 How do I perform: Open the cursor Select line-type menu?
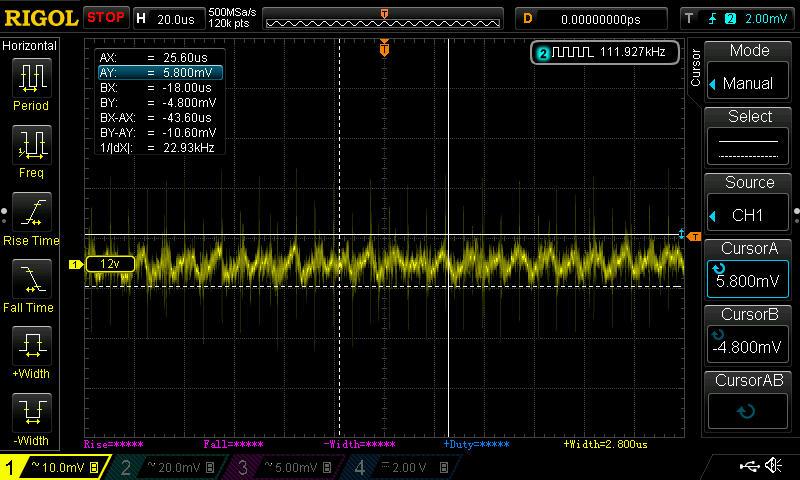749,139
